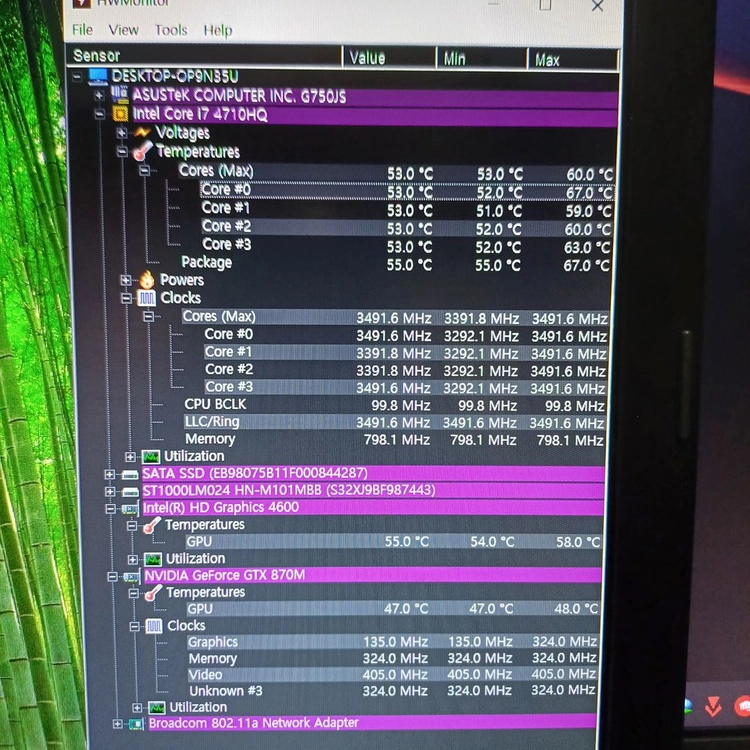The height and width of the screenshot is (750, 750).
Task: Collapse Cores (Max) under CPU Clocks
Action: [148, 316]
